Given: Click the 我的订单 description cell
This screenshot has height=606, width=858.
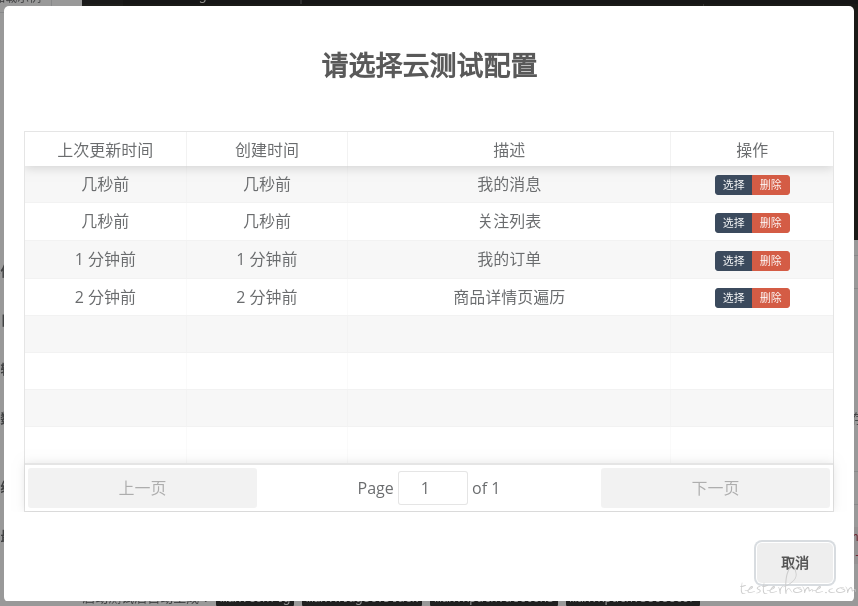Looking at the screenshot, I should 509,260.
